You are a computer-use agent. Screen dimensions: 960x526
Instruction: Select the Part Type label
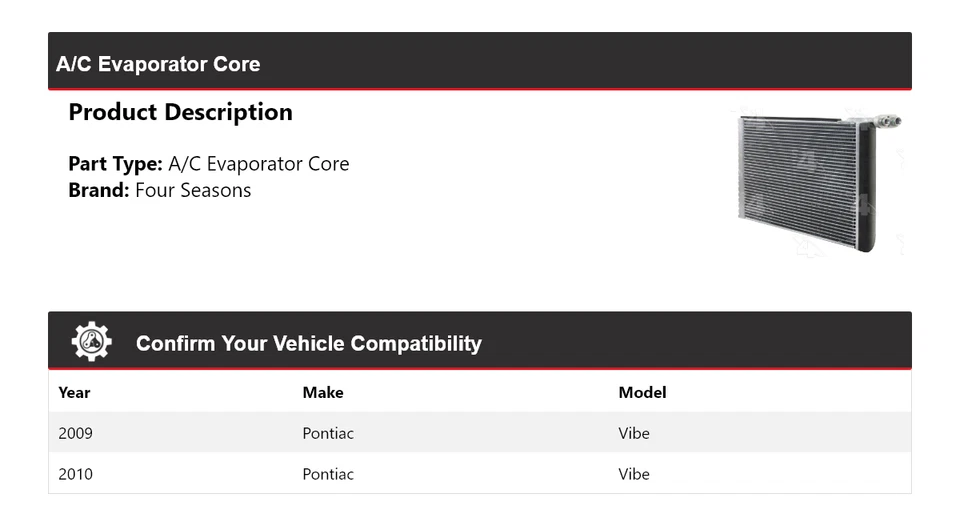pyautogui.click(x=115, y=164)
